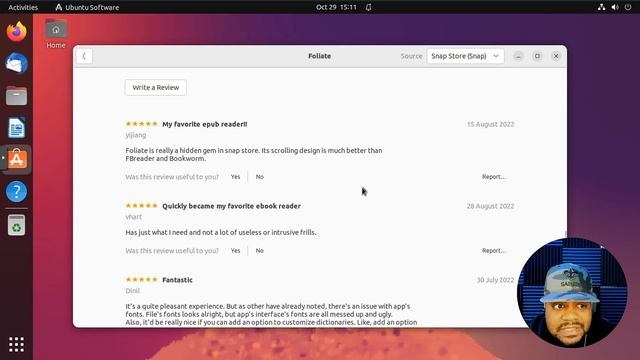Screen dimensions: 640x360
Task: Click the text 'Has just what I need'
Action: coord(221,232)
